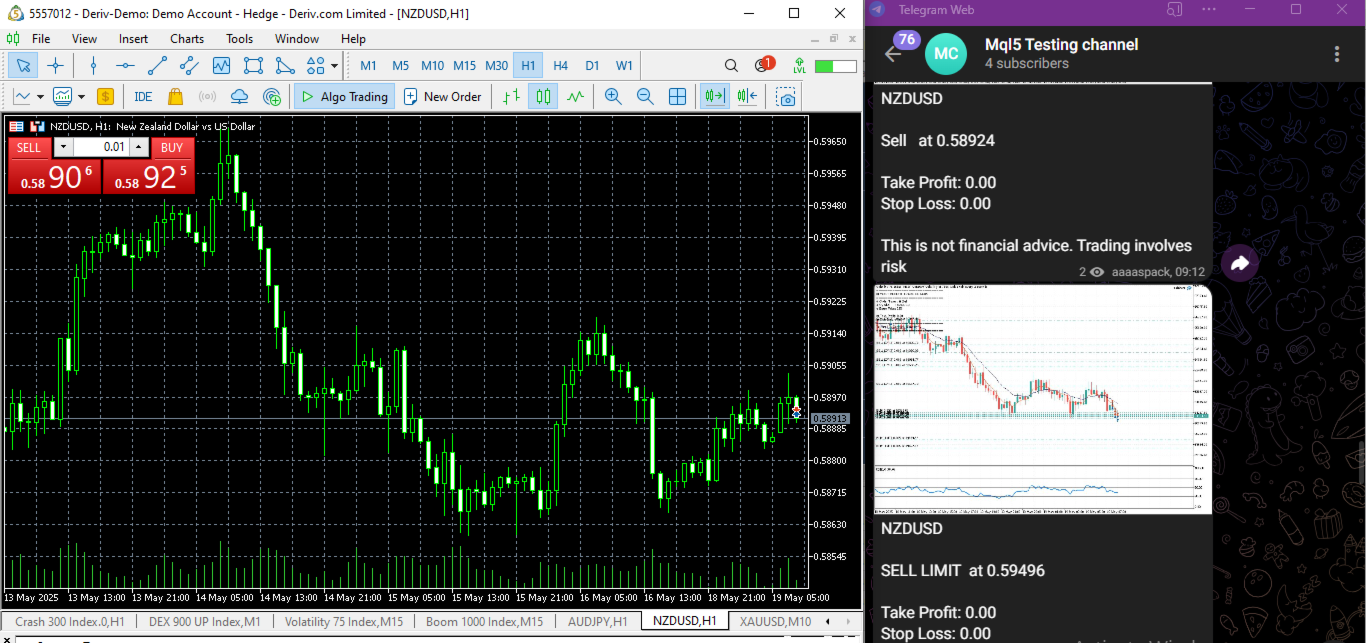Open the Charts menu

pyautogui.click(x=187, y=39)
